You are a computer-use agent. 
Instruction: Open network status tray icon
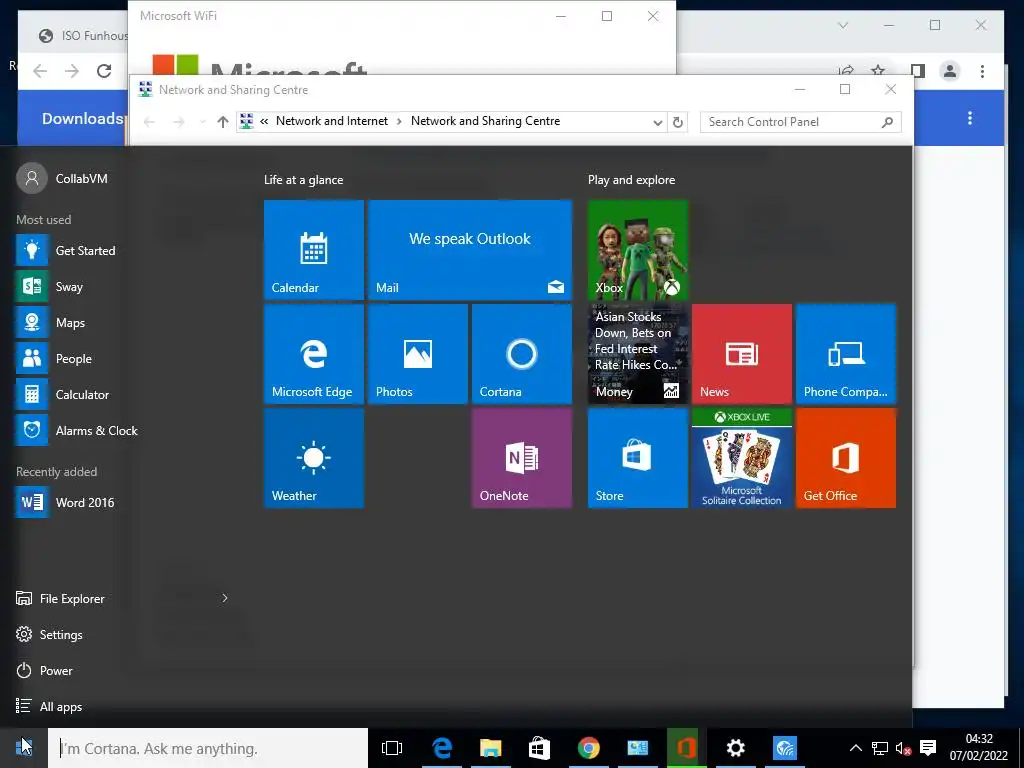point(880,748)
